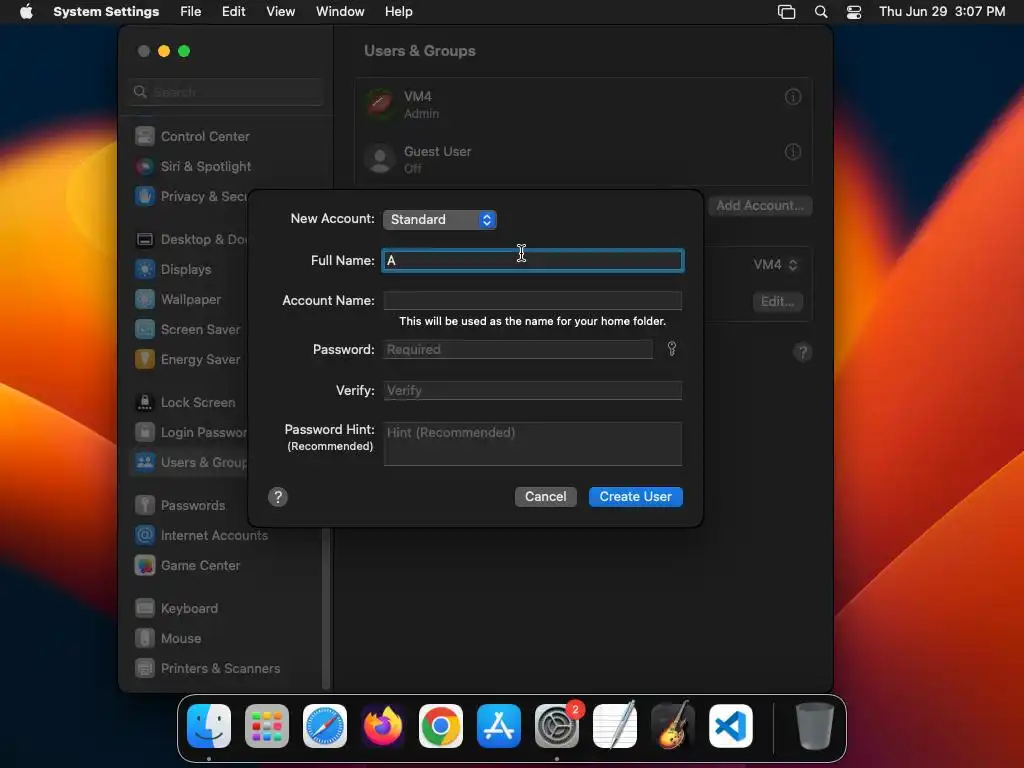The image size is (1024, 768).
Task: Open Finder from the Dock
Action: tap(209, 726)
